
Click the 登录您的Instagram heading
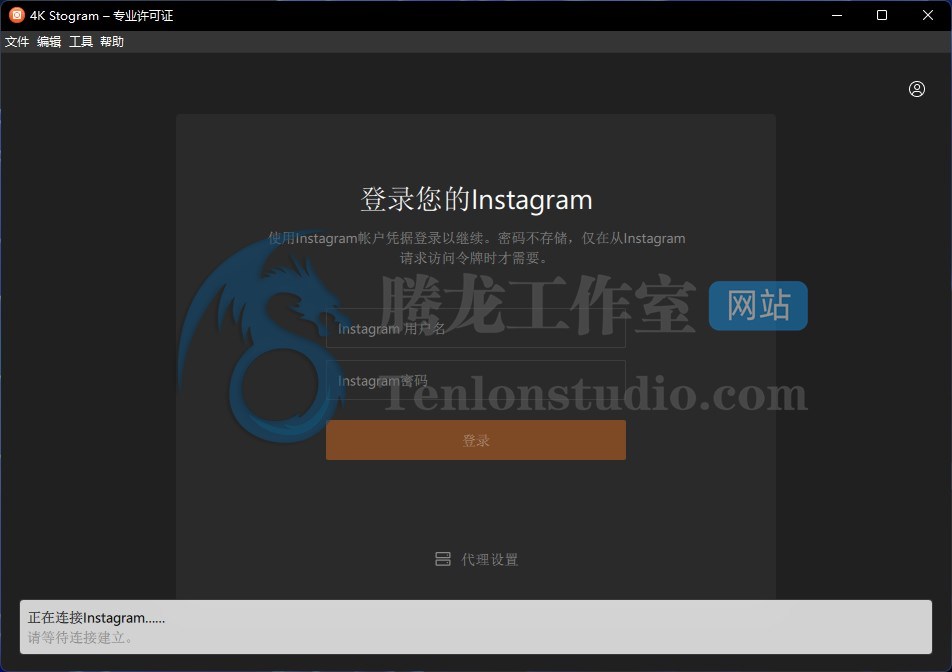[476, 200]
